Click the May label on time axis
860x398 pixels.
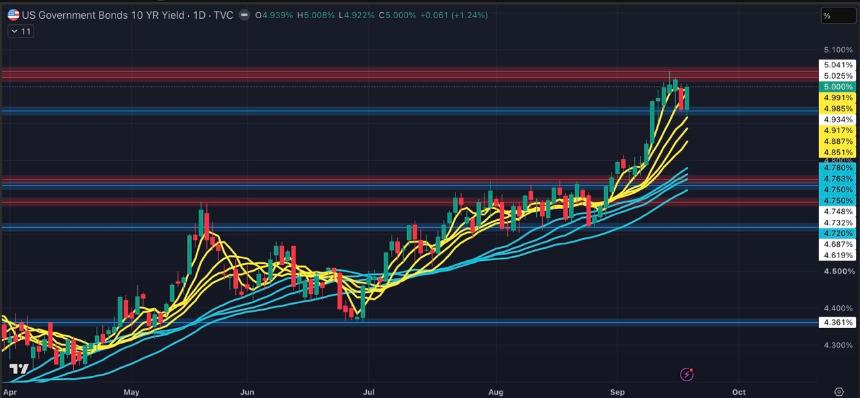pos(131,392)
